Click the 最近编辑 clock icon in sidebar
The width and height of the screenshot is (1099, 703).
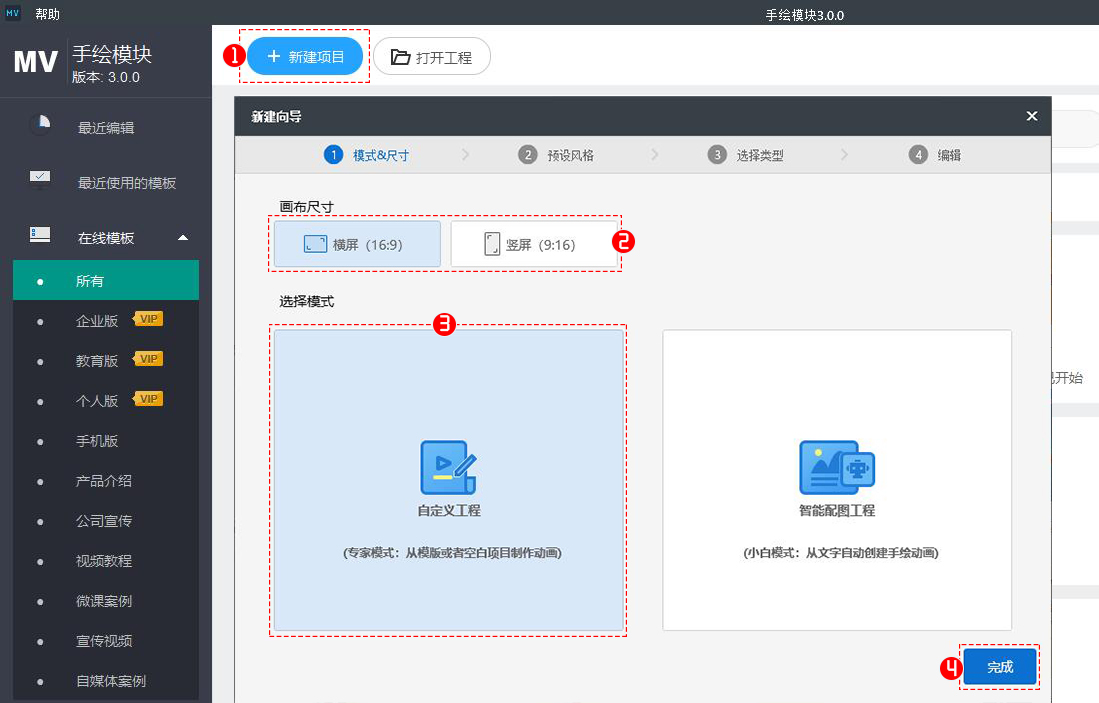(x=40, y=125)
